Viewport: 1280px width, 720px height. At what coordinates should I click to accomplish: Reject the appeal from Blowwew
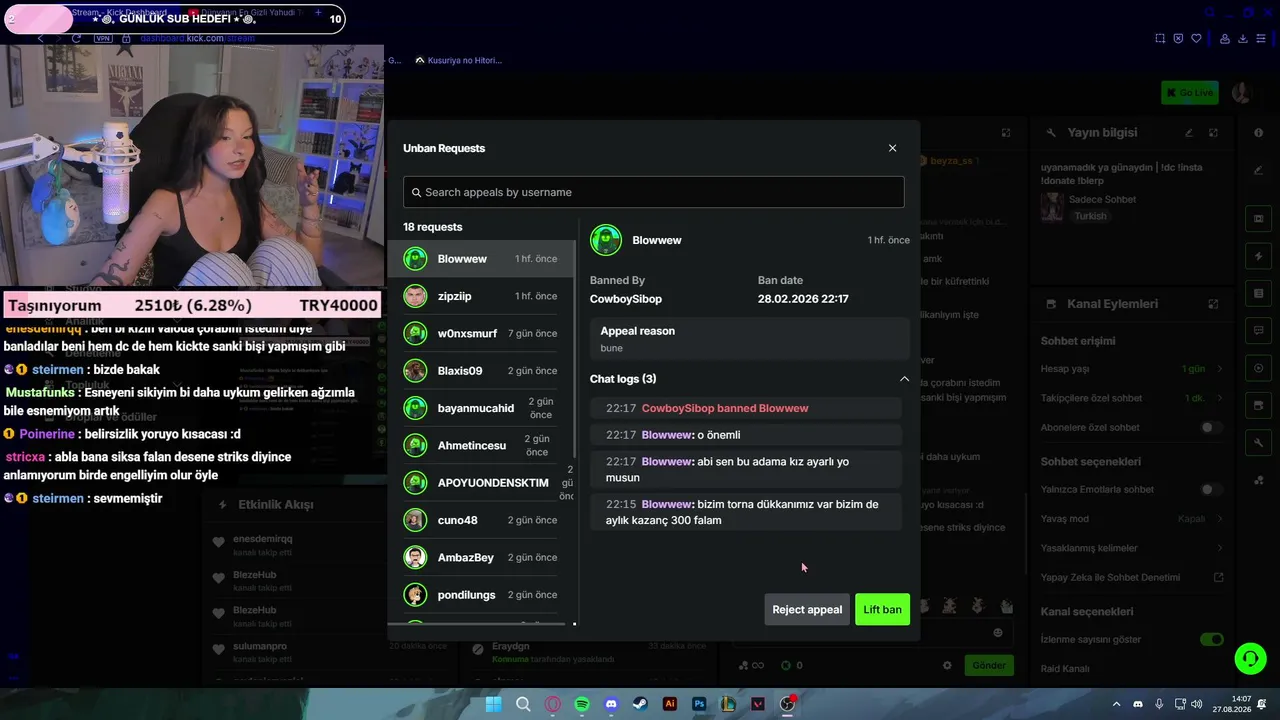[807, 610]
